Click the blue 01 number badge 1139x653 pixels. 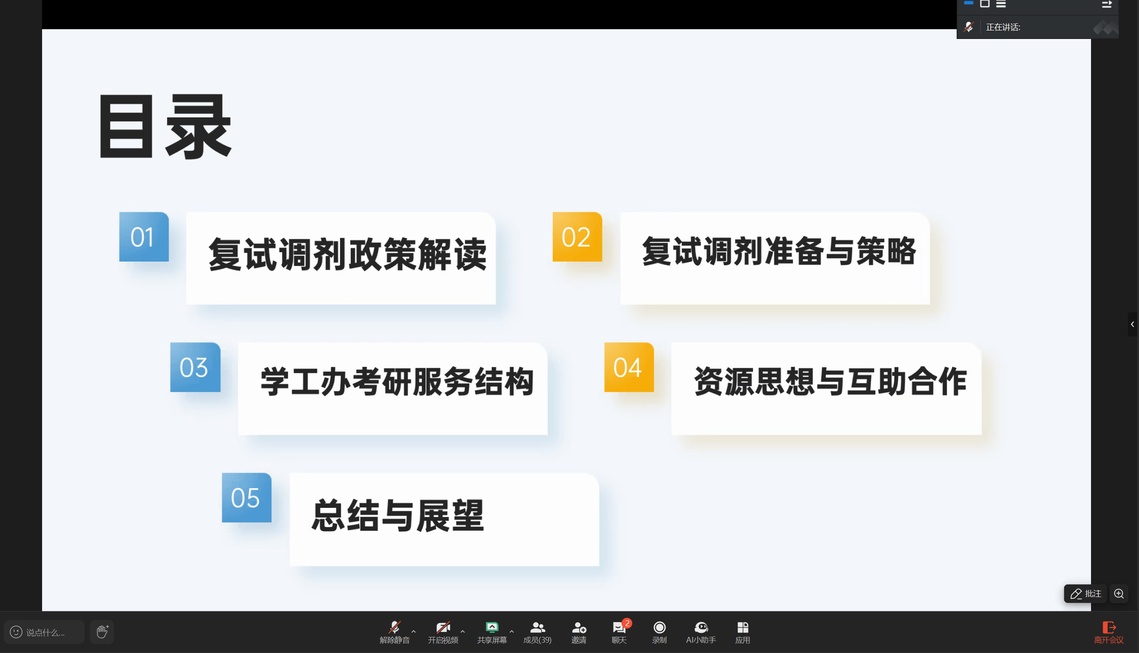144,237
